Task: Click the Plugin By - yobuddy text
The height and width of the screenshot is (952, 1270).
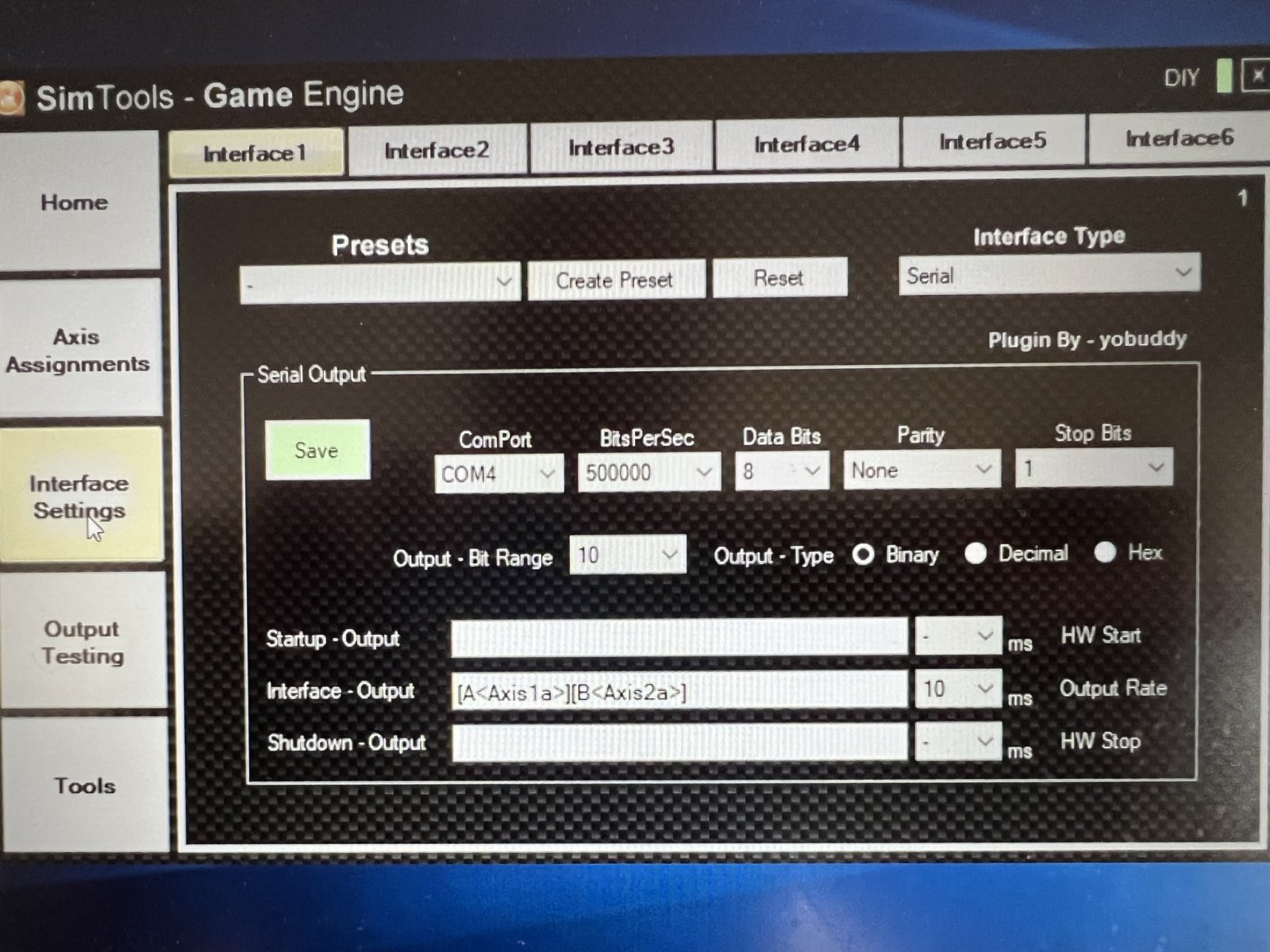Action: [x=1087, y=340]
